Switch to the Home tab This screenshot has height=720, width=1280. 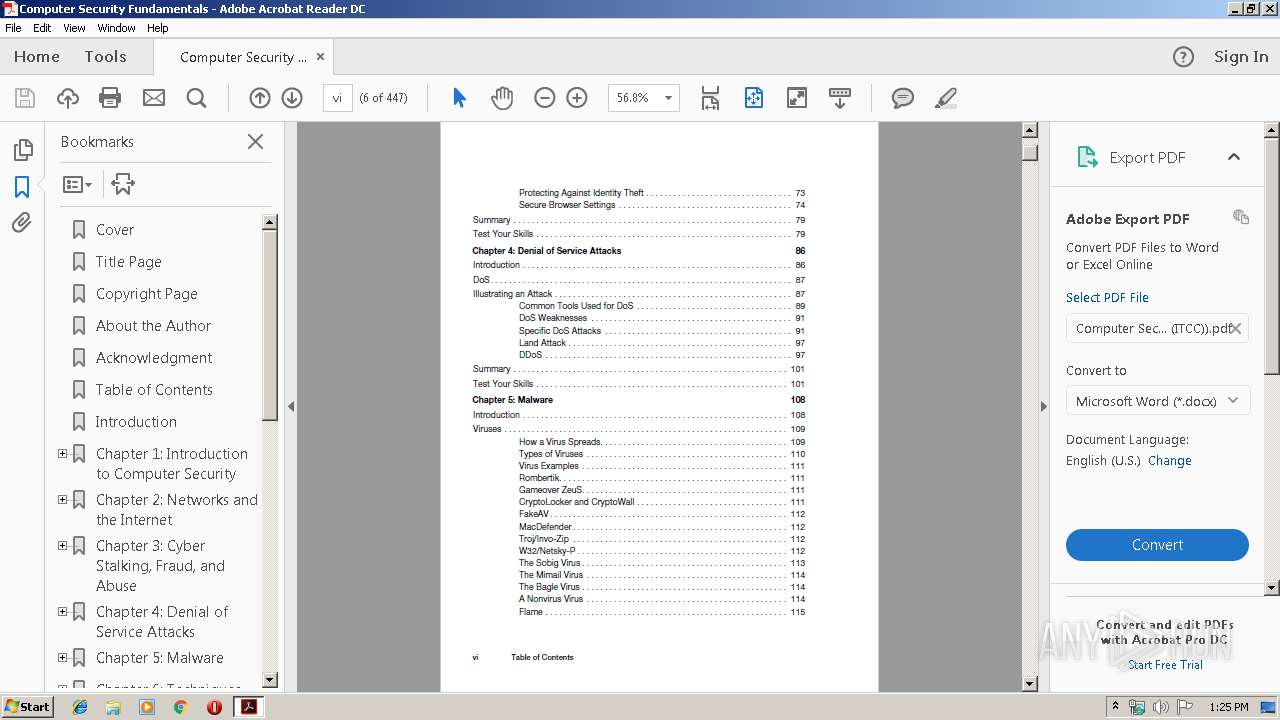(x=37, y=57)
